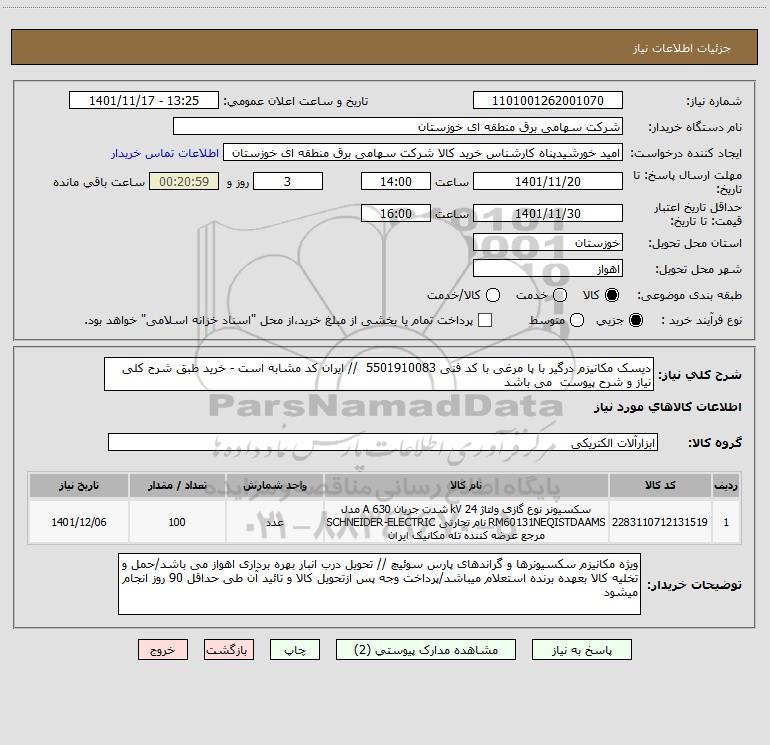Screen dimensions: 770x745
Task: Click the need date cell 1401/12/06
Action: coord(79,522)
